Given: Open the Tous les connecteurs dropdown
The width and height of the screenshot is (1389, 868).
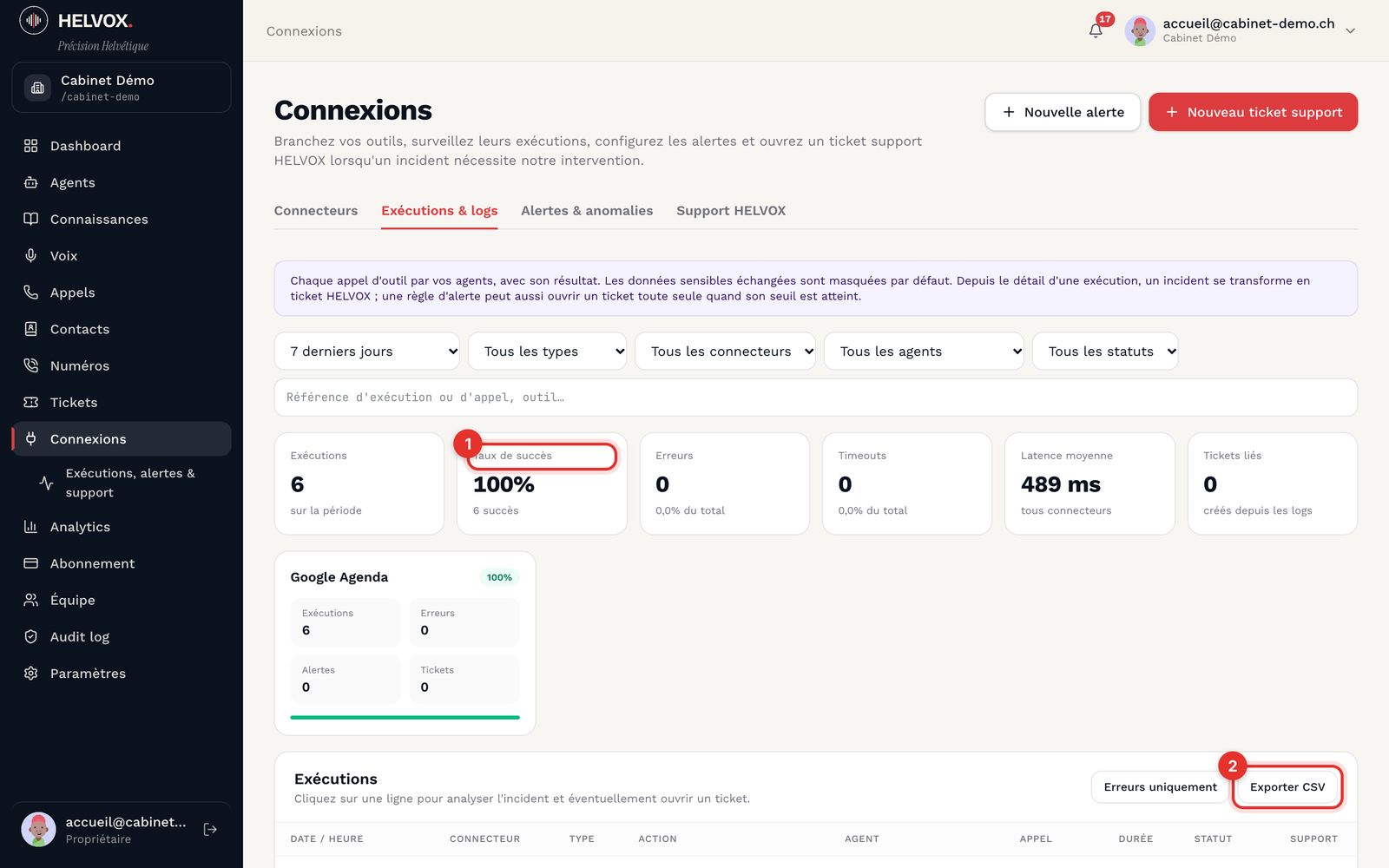Looking at the screenshot, I should [725, 352].
